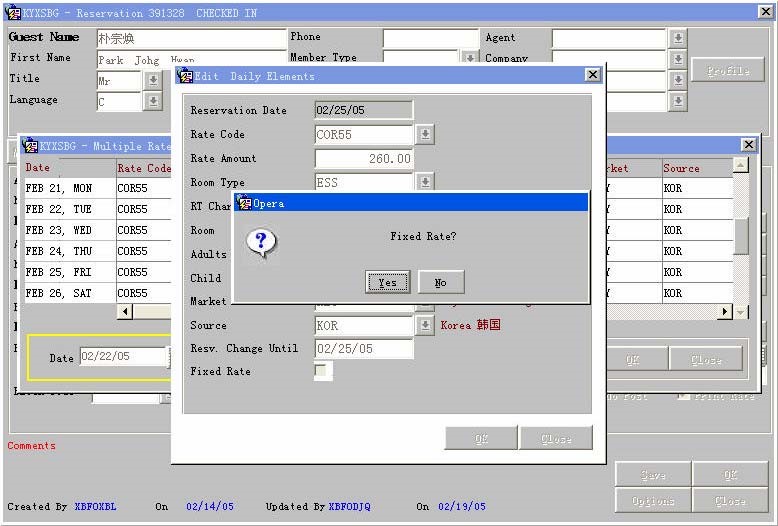The image size is (778, 526).
Task: Click the Korea source description text
Action: pos(470,326)
